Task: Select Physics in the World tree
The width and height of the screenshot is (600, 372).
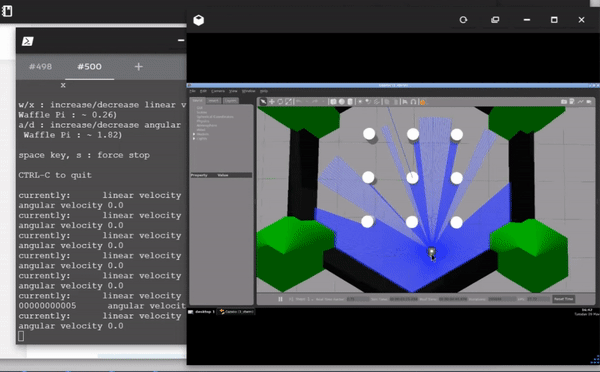Action: coord(203,121)
